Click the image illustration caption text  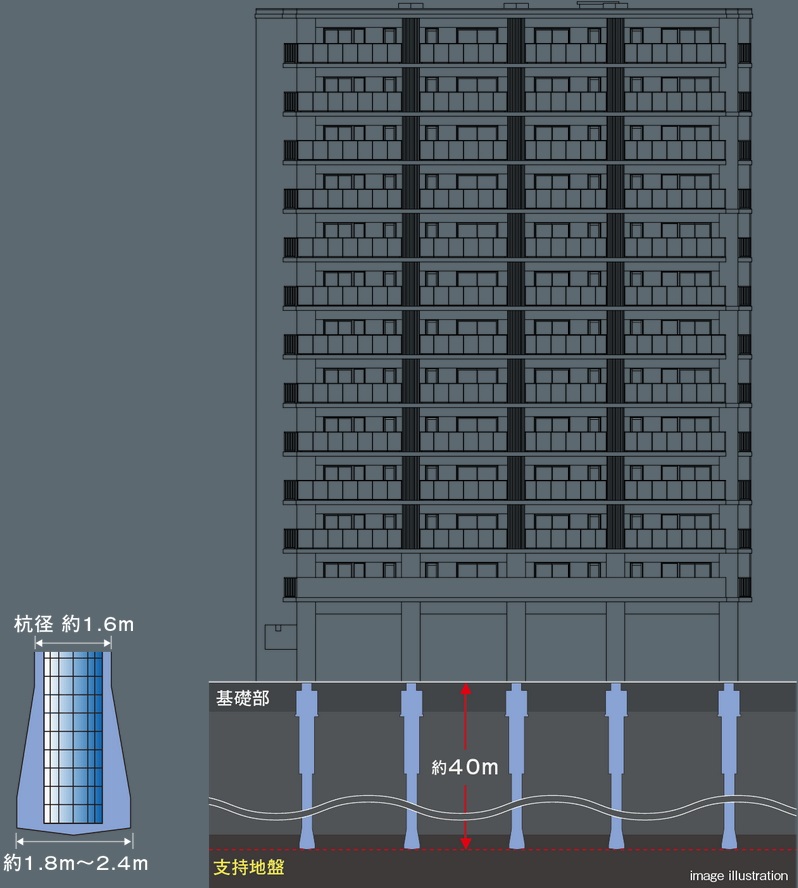click(x=738, y=875)
